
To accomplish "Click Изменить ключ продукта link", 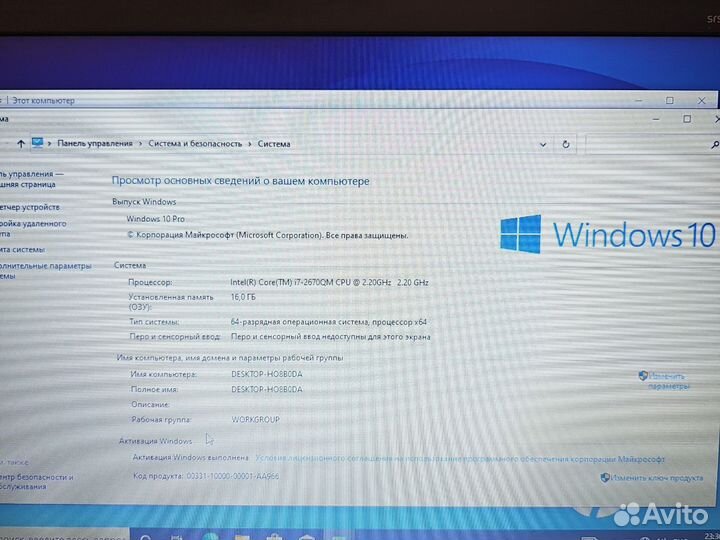I will click(657, 478).
